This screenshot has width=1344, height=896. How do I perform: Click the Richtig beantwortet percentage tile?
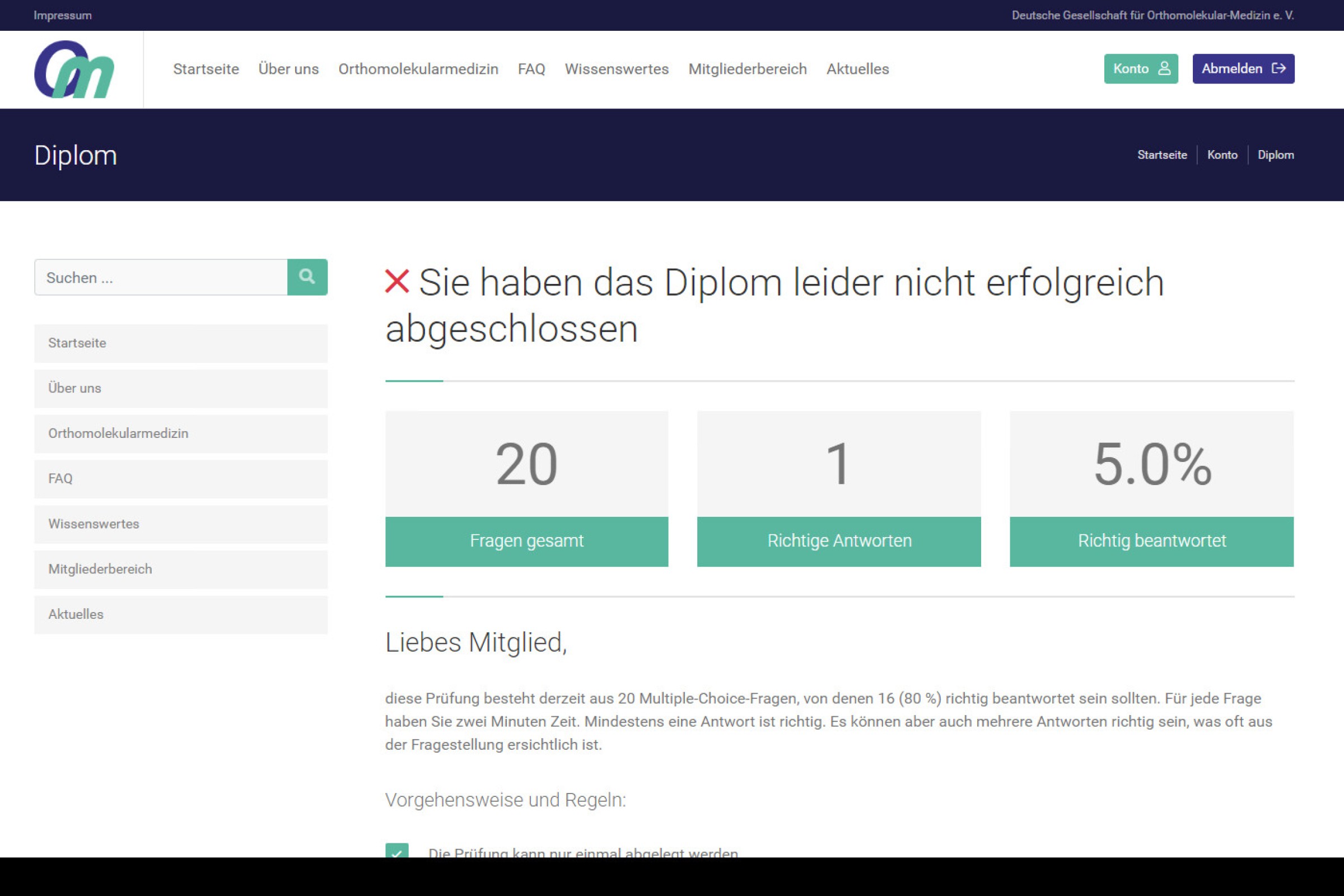tap(1151, 488)
